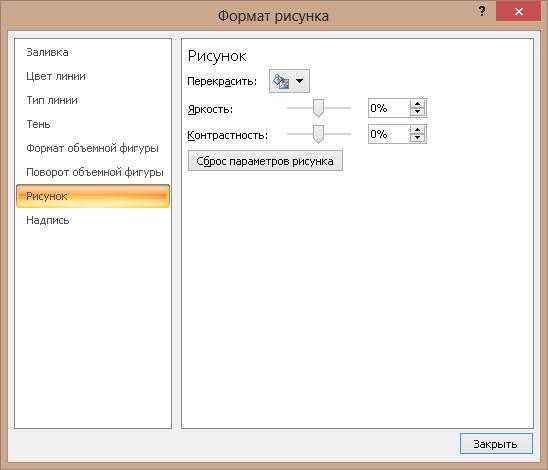
Task: Decrease brightness with the down spinner arrow
Action: 418,112
